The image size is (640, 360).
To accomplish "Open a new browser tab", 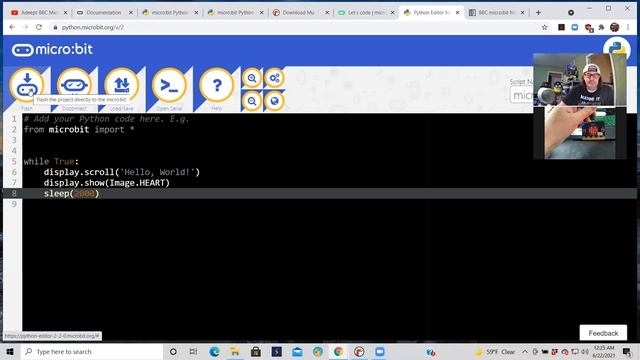I will click(538, 13).
